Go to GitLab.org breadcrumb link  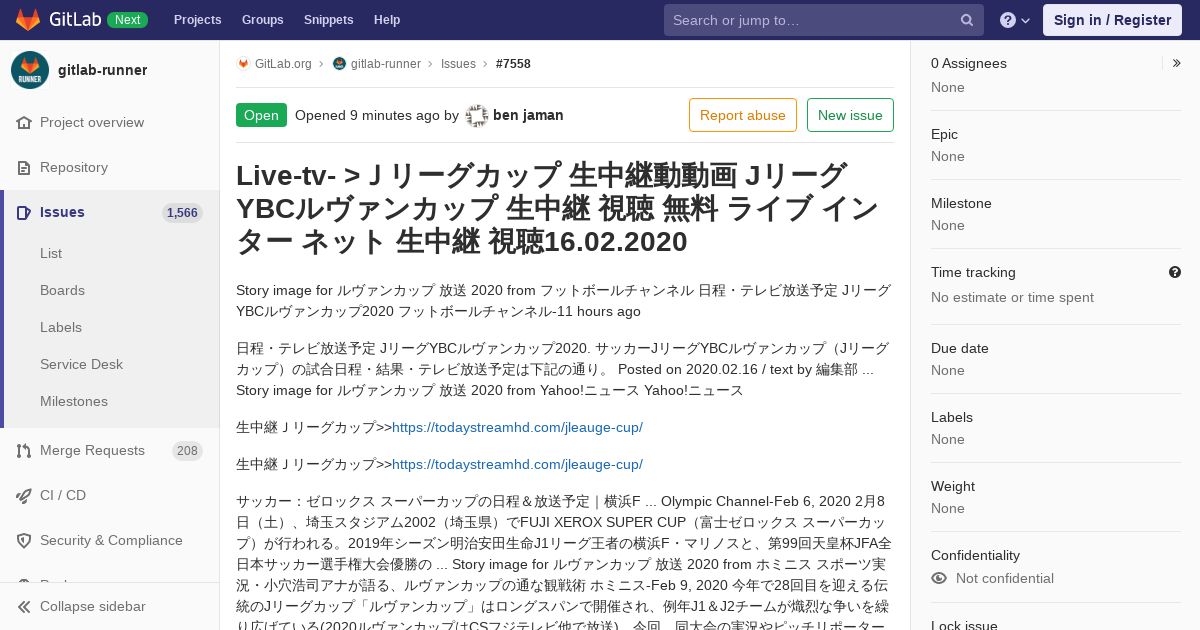(x=283, y=63)
